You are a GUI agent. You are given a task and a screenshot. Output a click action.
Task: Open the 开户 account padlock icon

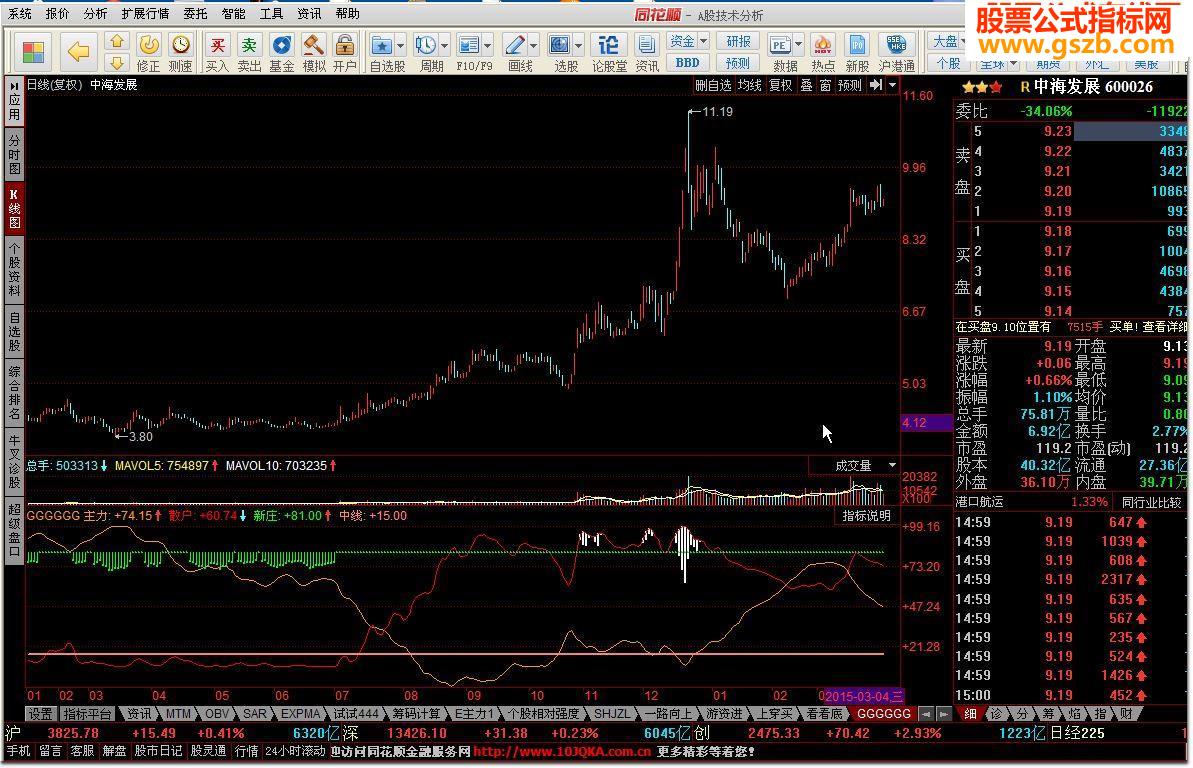[345, 53]
